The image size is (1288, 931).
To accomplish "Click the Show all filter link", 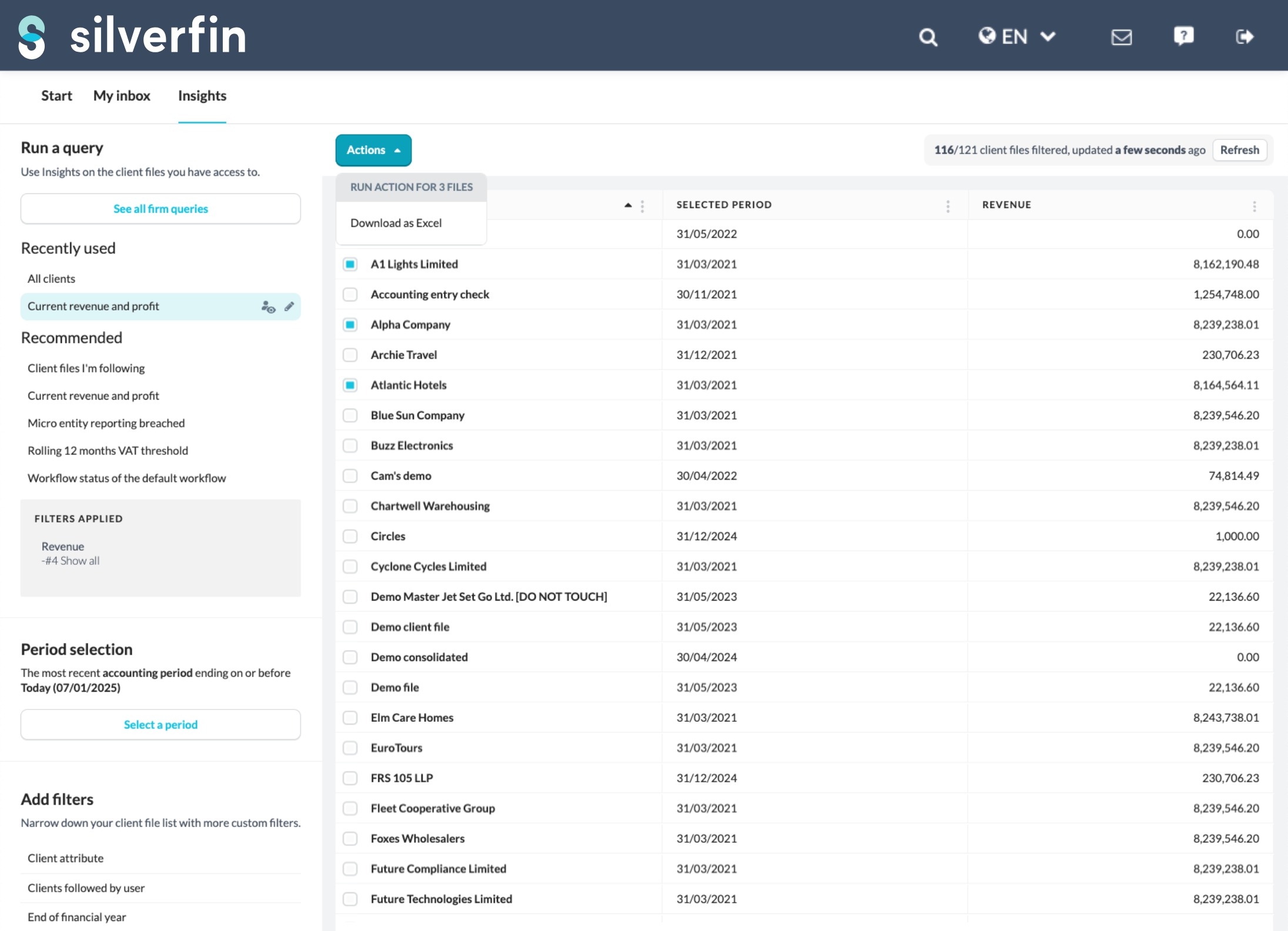I will click(x=80, y=561).
